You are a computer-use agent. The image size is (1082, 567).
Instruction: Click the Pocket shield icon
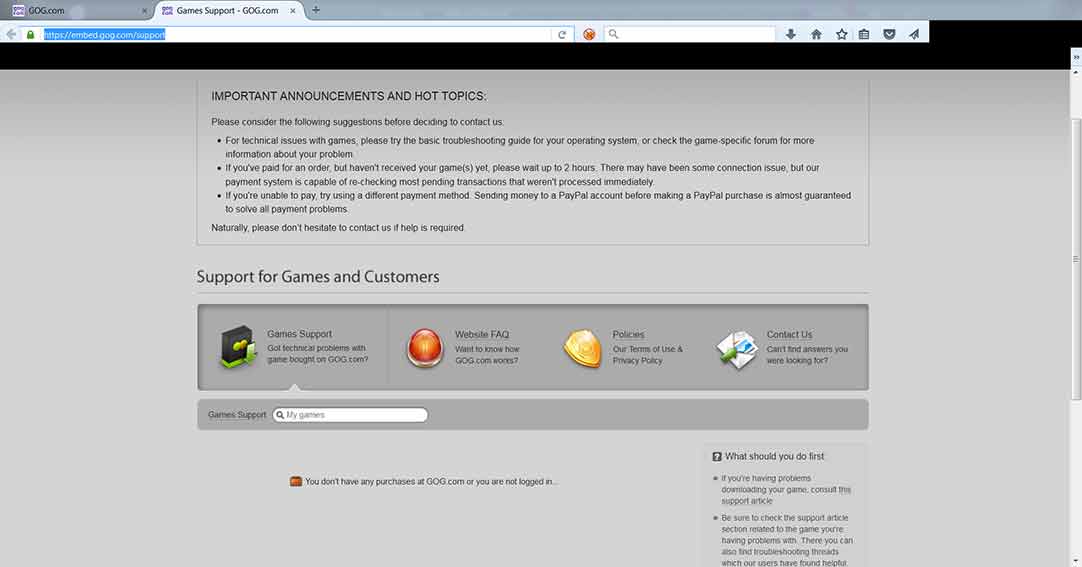tap(889, 34)
